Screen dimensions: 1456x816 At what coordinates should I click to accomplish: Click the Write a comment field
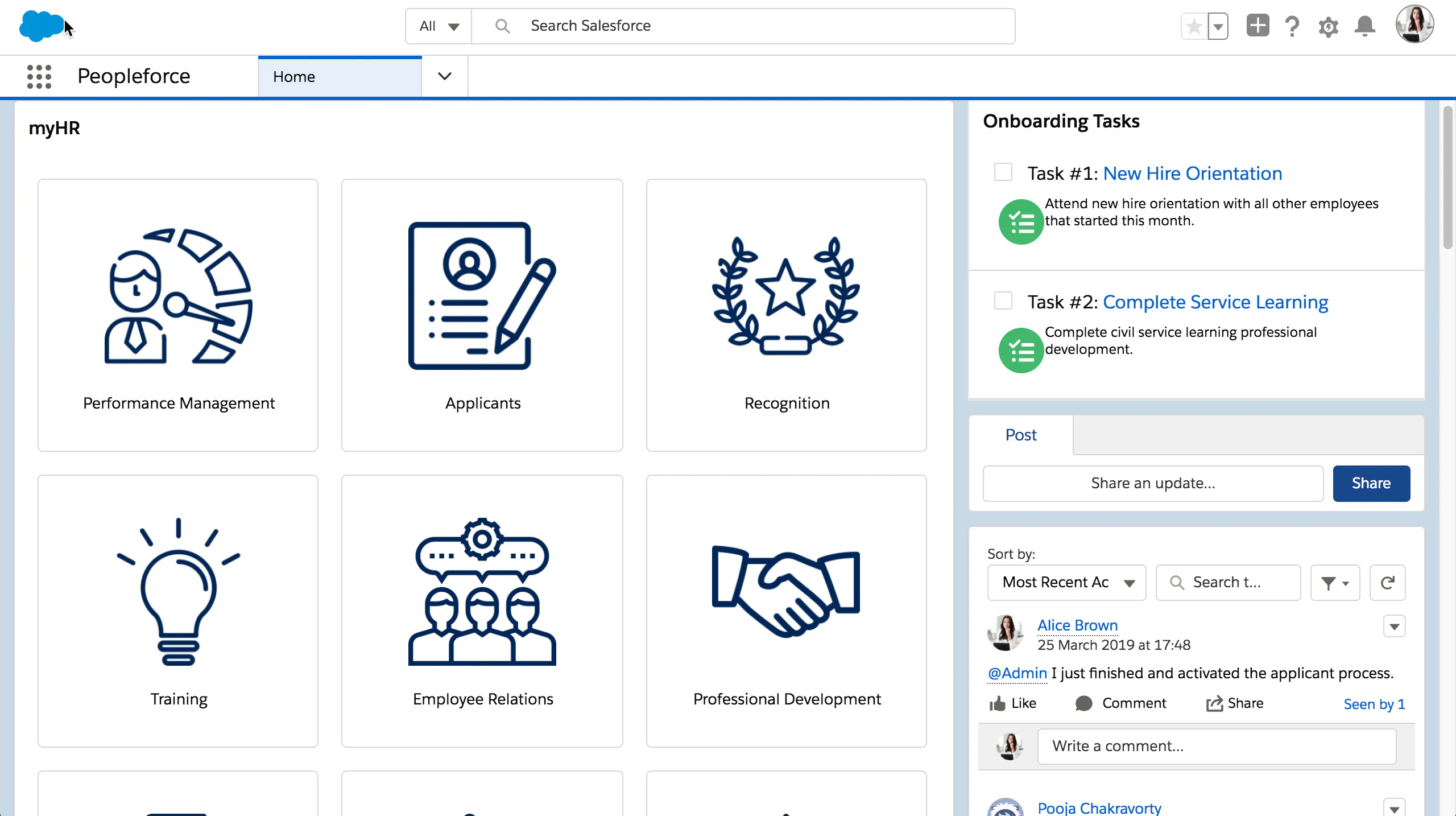1217,745
